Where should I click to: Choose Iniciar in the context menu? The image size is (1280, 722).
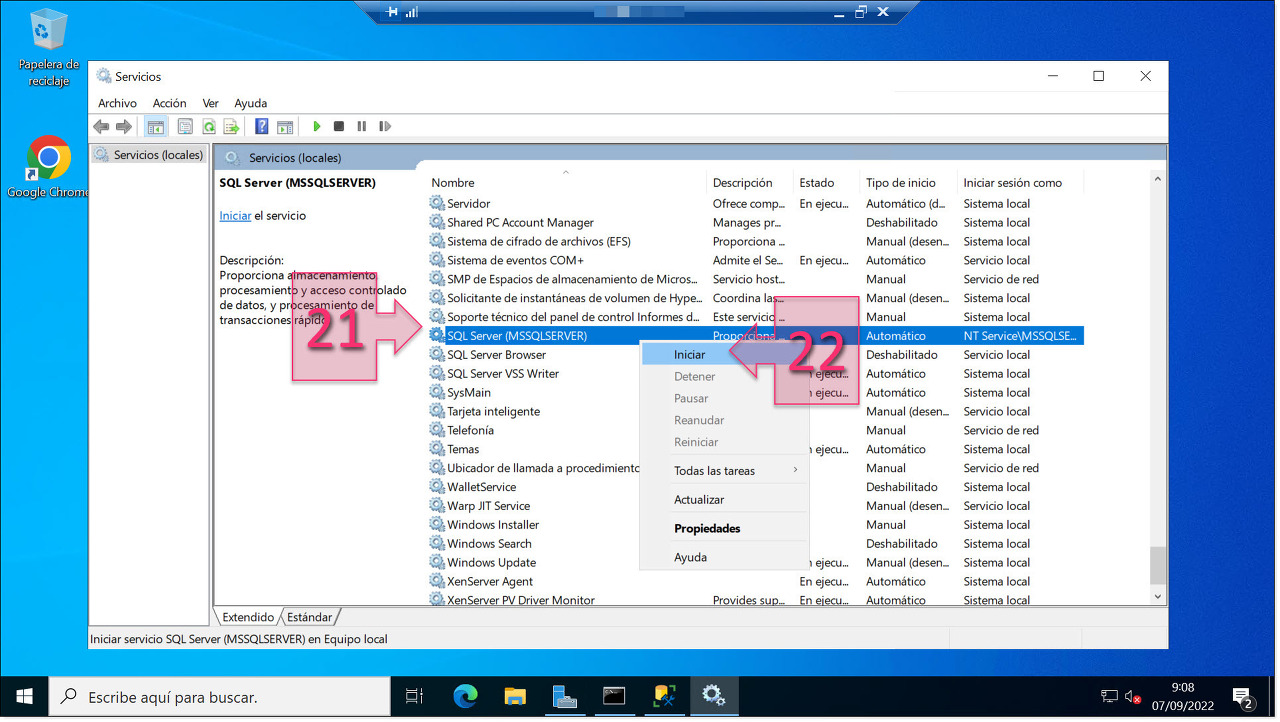click(723, 355)
